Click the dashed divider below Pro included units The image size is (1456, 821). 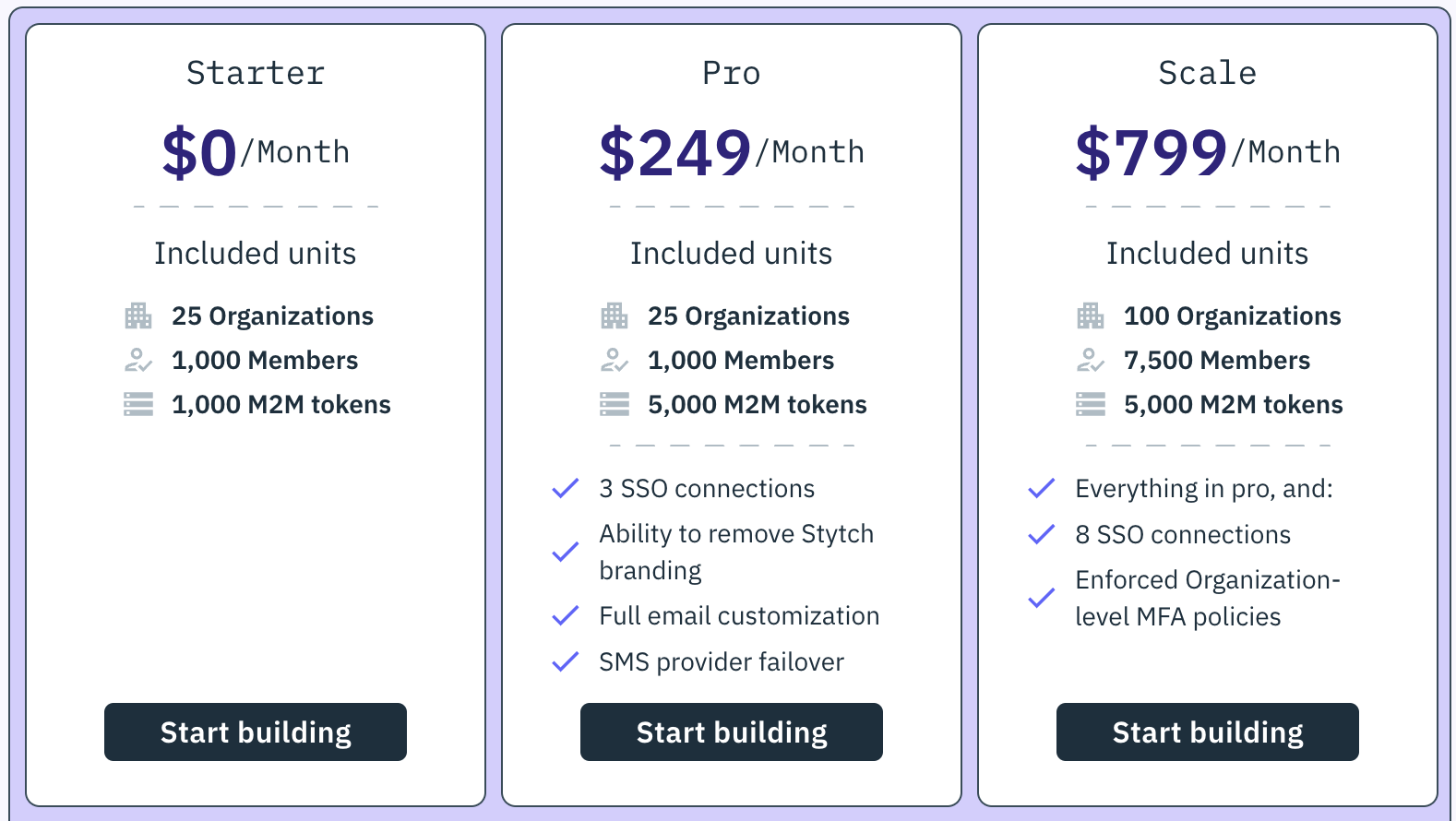732,444
